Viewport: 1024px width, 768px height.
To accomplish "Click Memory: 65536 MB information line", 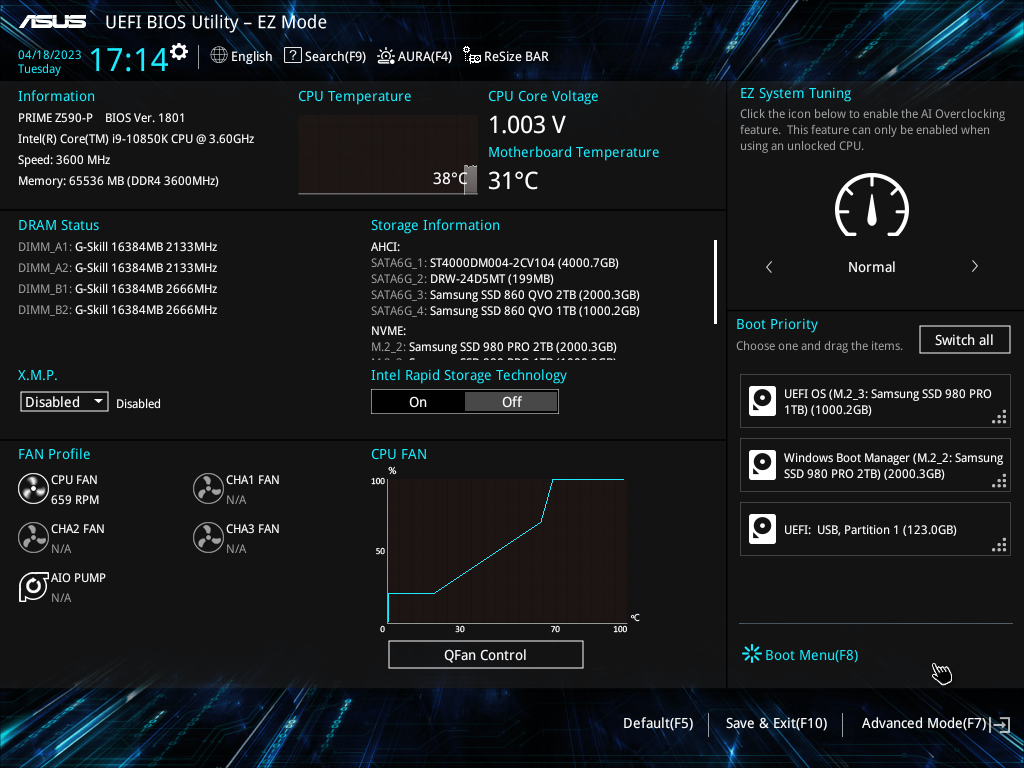I will pyautogui.click(x=118, y=181).
